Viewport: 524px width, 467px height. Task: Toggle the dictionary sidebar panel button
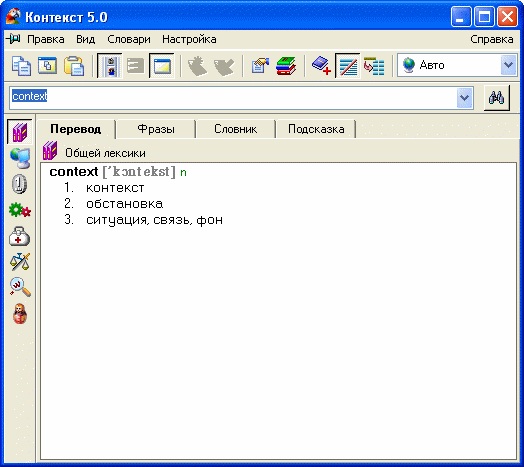coord(109,66)
